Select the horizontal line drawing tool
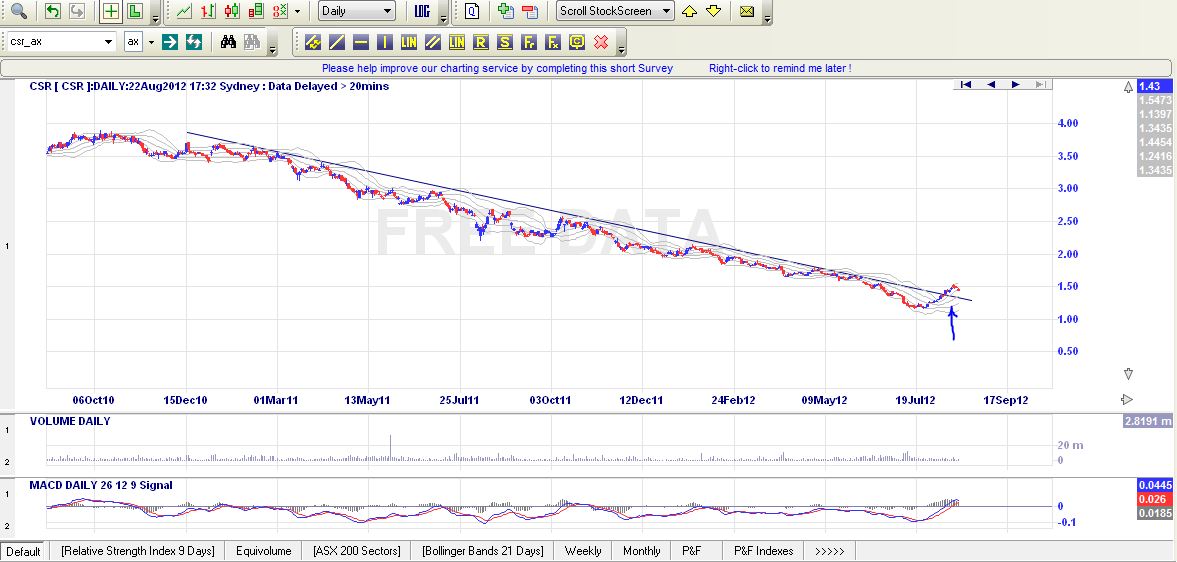Image resolution: width=1177 pixels, height=562 pixels. 361,42
